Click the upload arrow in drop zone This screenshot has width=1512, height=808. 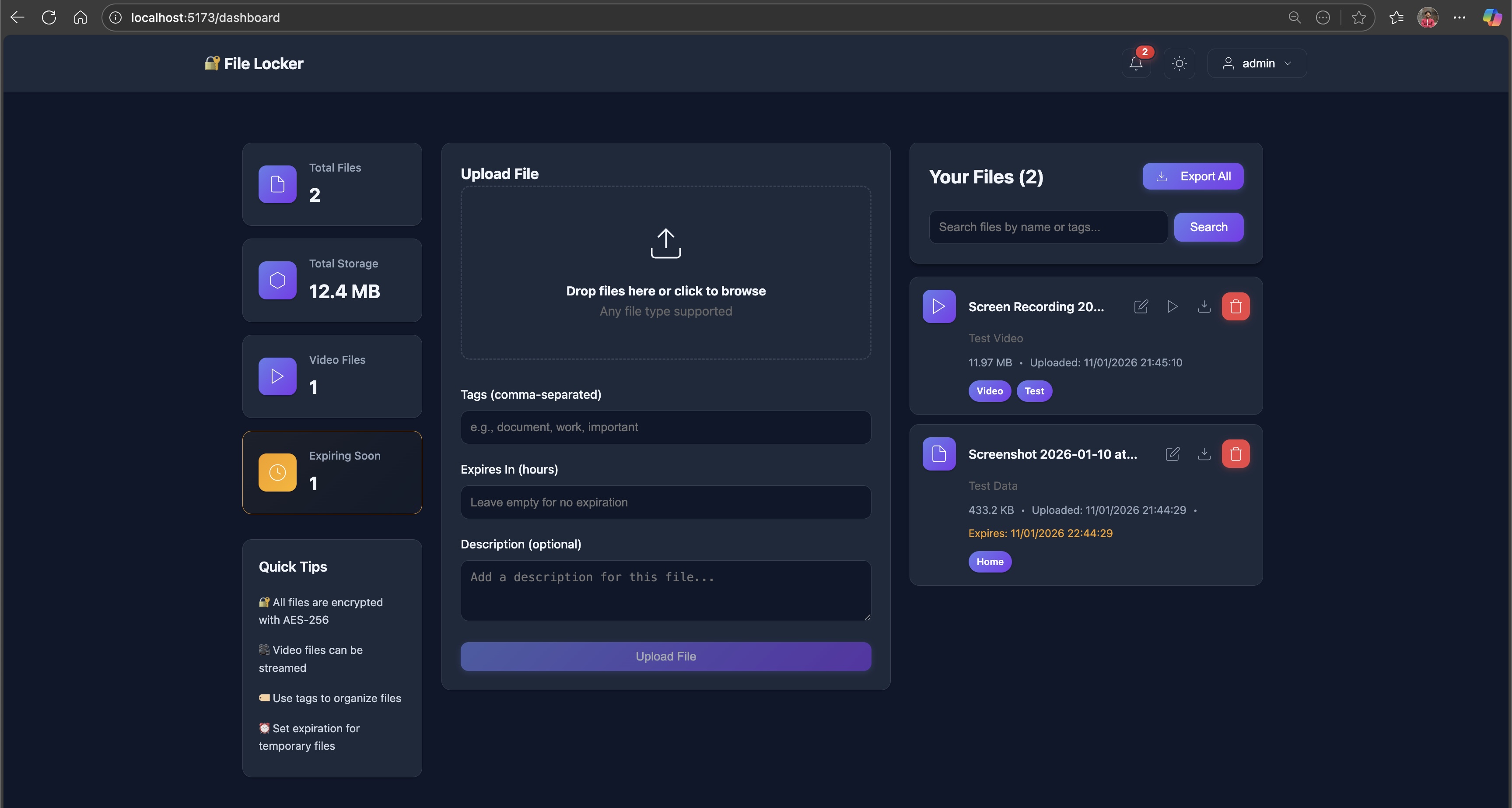(665, 243)
